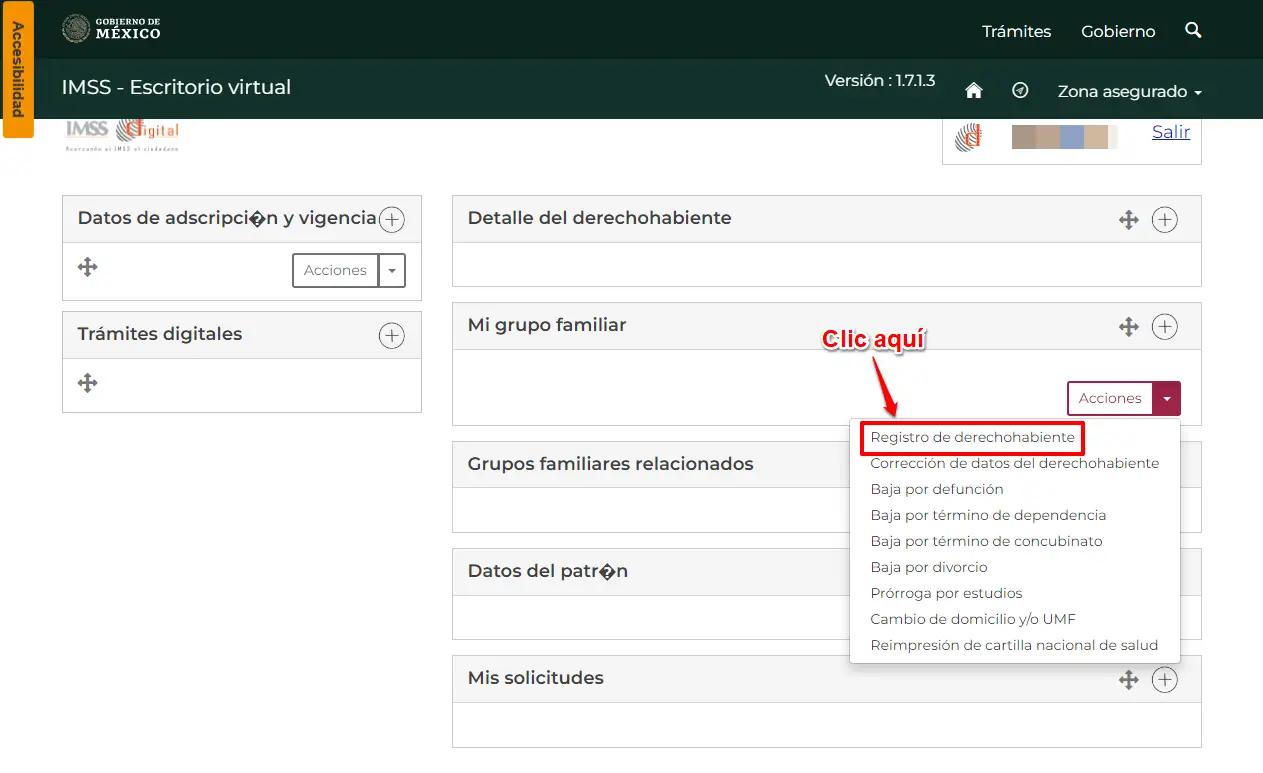Viewport: 1263px width, 773px height.
Task: Click move handle in Mi grupo familiar
Action: click(x=1129, y=326)
